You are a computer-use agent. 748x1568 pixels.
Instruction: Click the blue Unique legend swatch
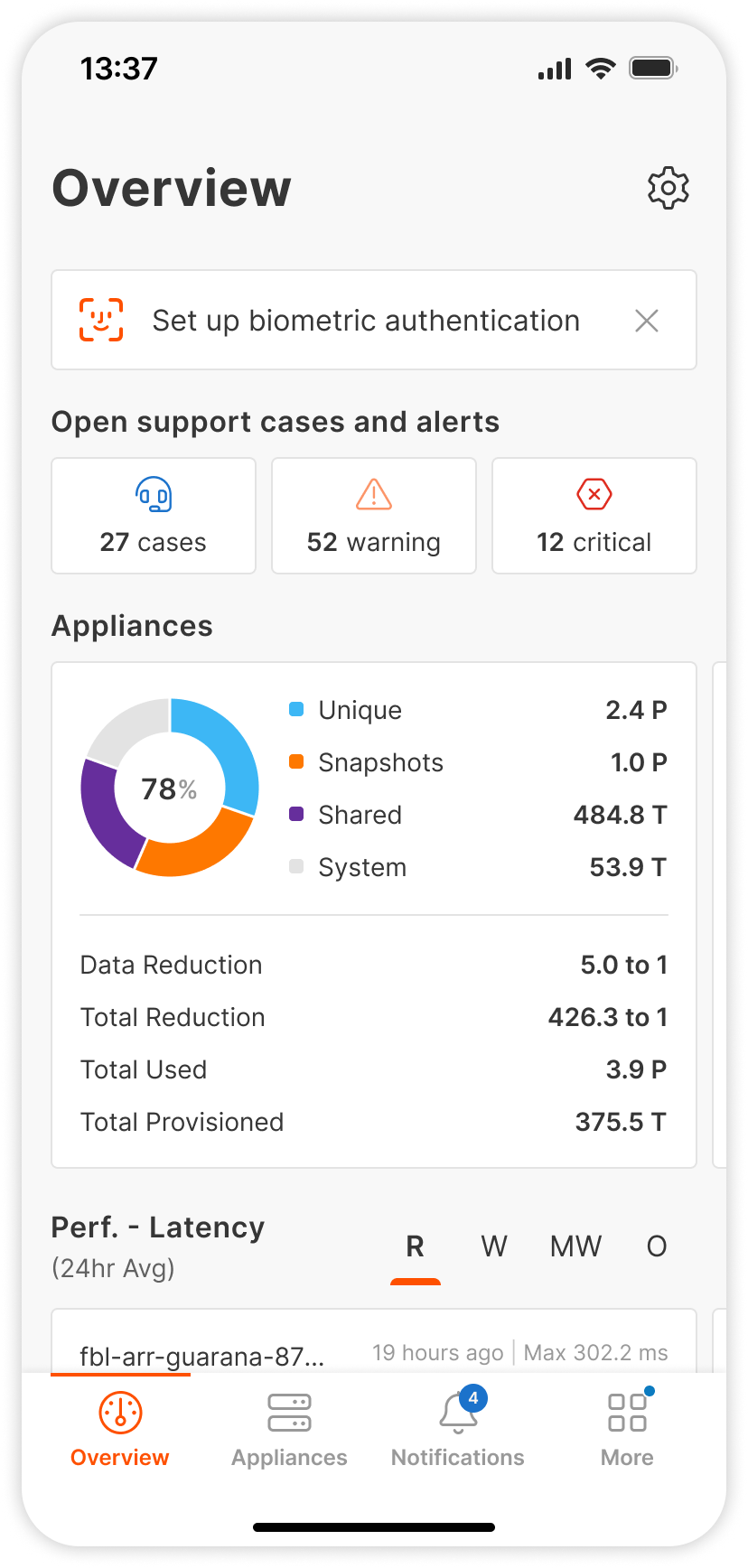coord(296,710)
